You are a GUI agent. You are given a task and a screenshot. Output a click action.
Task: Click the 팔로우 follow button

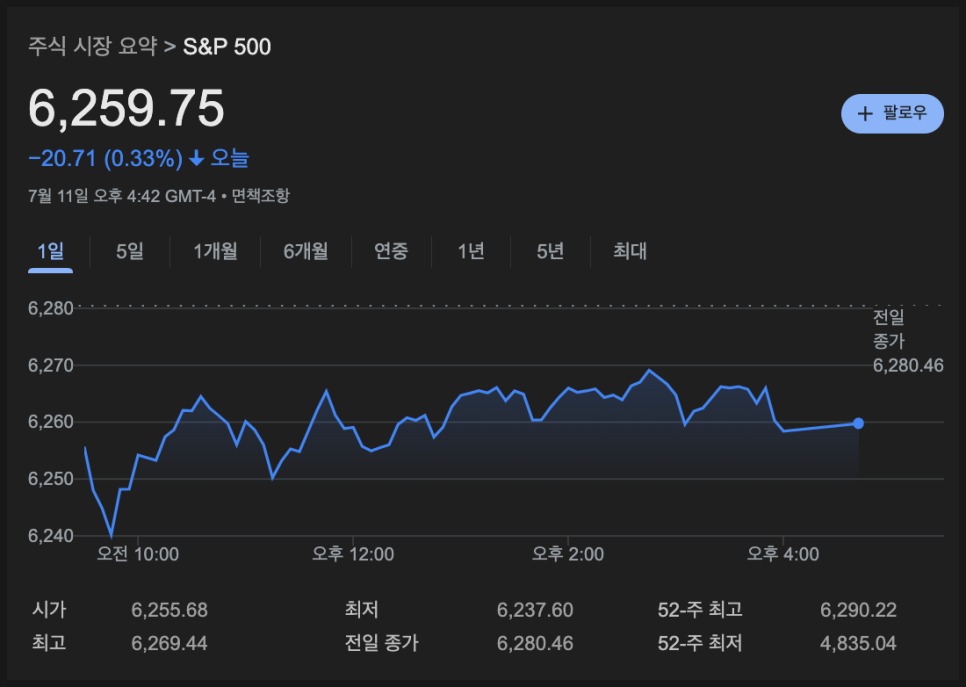pyautogui.click(x=891, y=113)
